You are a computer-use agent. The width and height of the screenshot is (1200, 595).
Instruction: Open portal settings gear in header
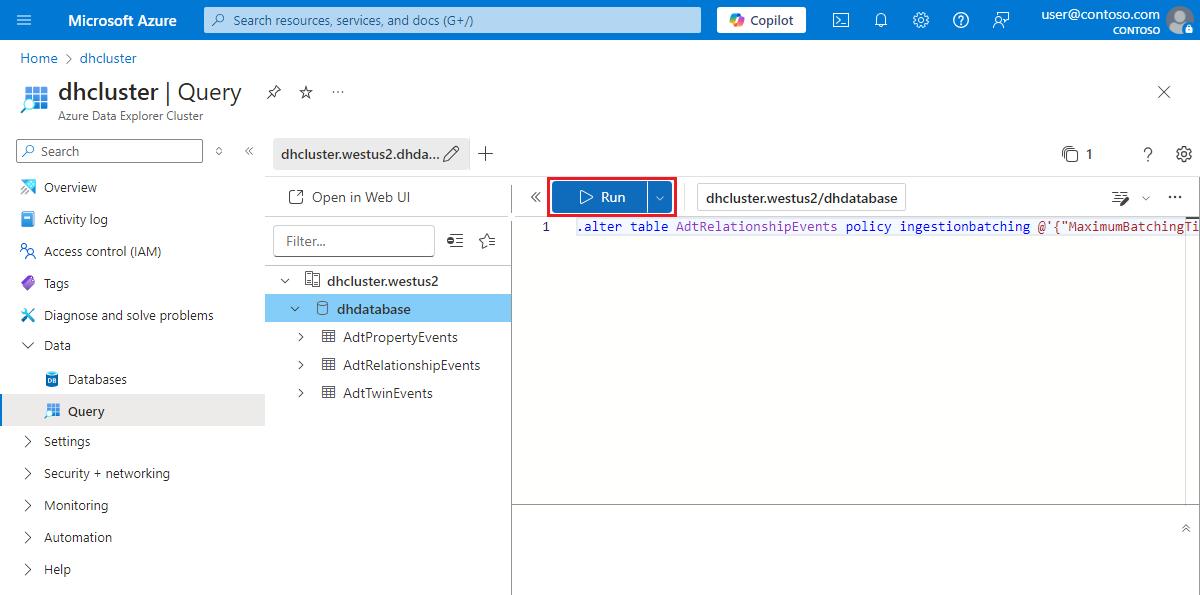(x=921, y=20)
